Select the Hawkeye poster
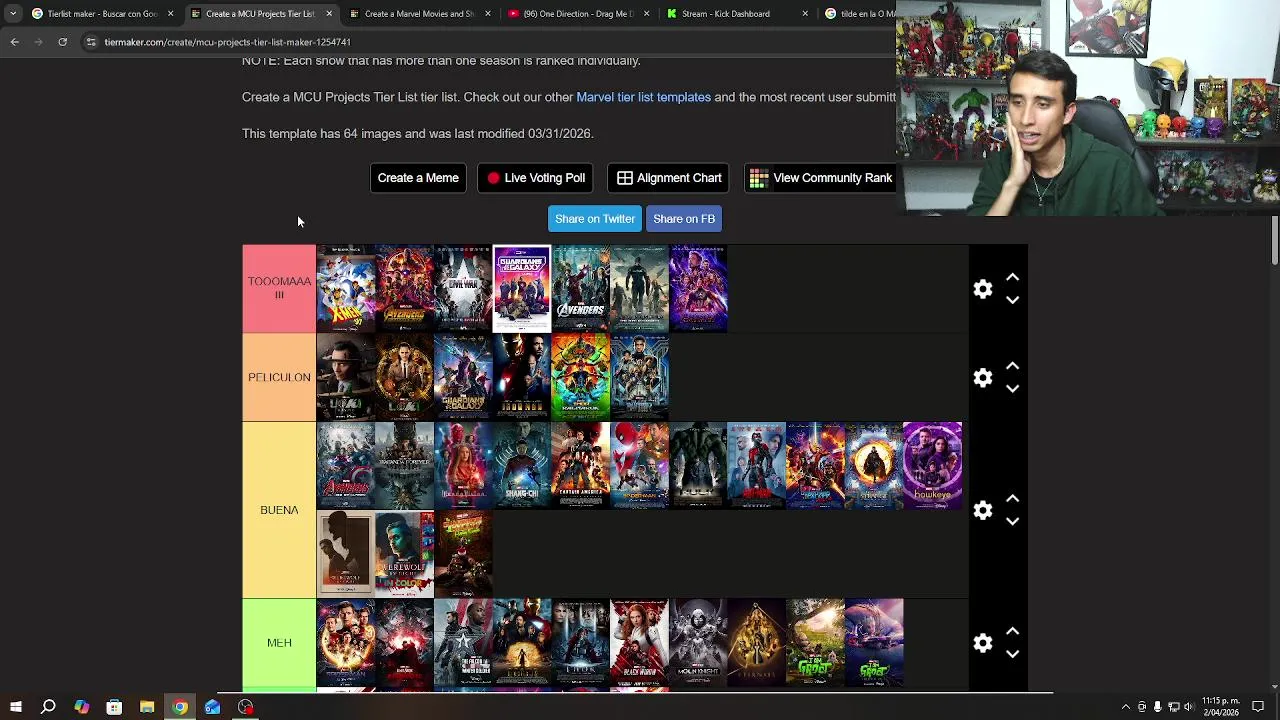Image resolution: width=1280 pixels, height=720 pixels. (932, 465)
